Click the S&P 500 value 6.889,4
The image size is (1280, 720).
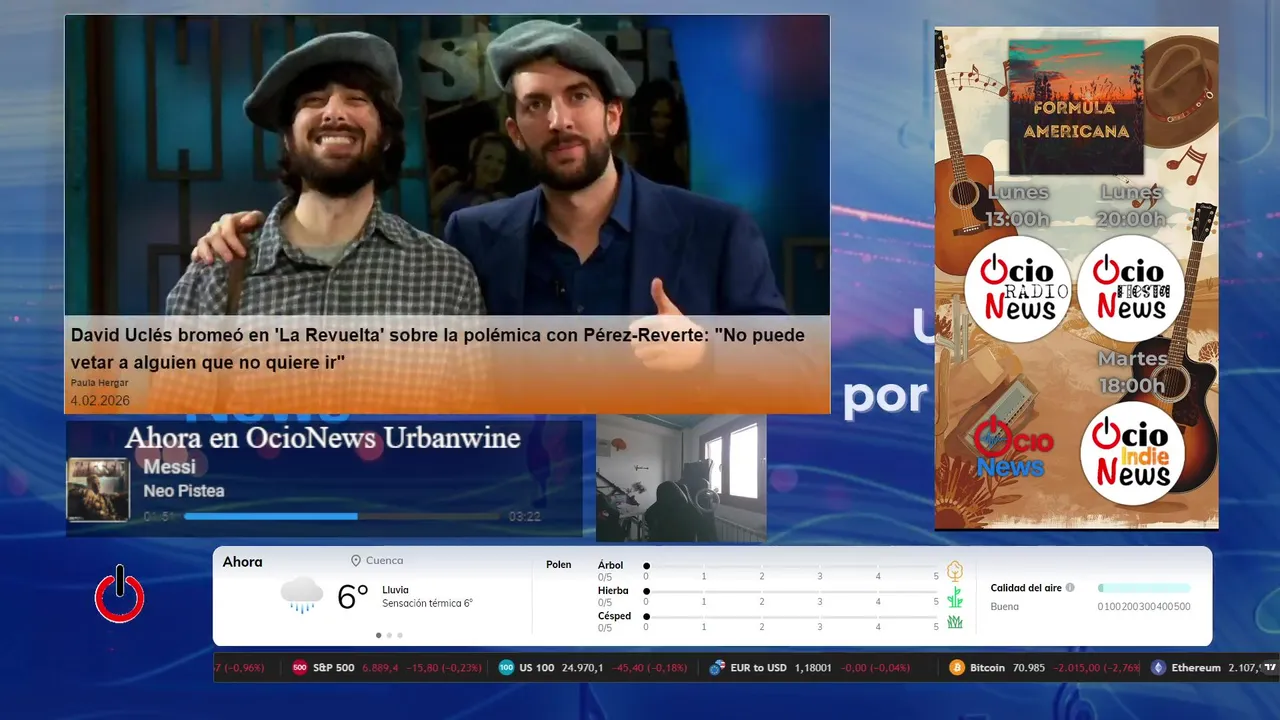380,667
